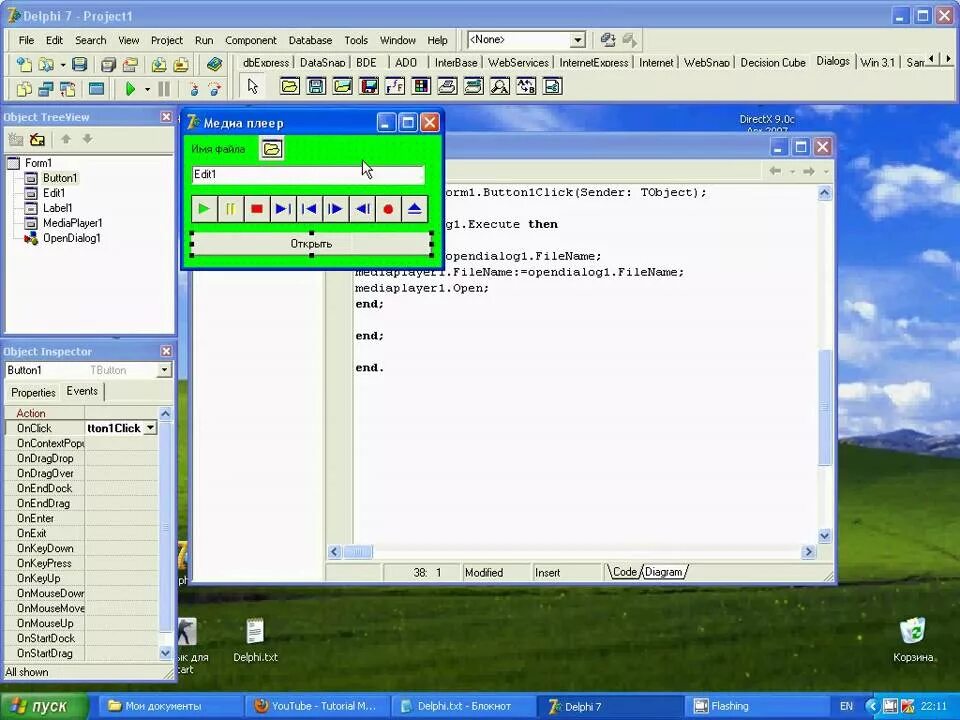Screen dimensions: 960x720
Task: Select SaveDialog component in palette
Action: (x=316, y=86)
